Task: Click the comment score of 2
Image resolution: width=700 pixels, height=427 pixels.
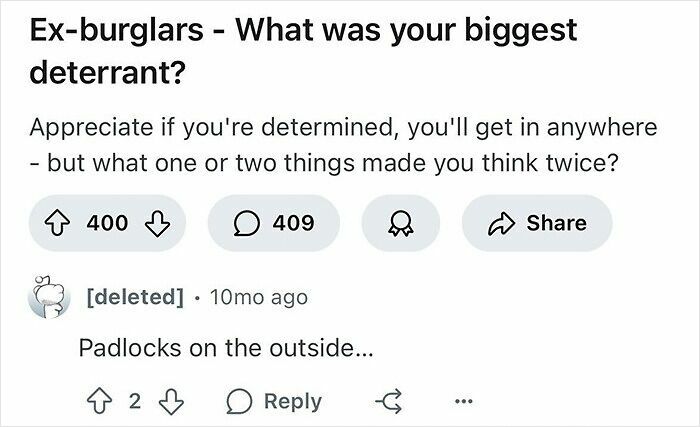Action: [x=135, y=401]
